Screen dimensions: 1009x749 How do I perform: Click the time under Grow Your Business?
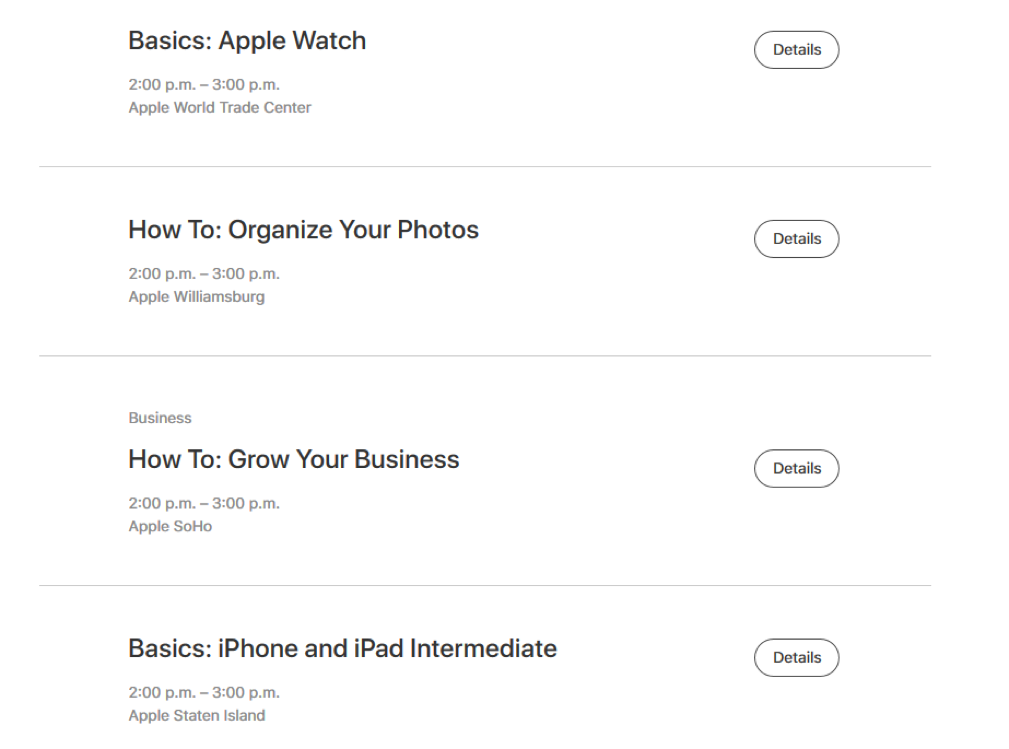204,503
